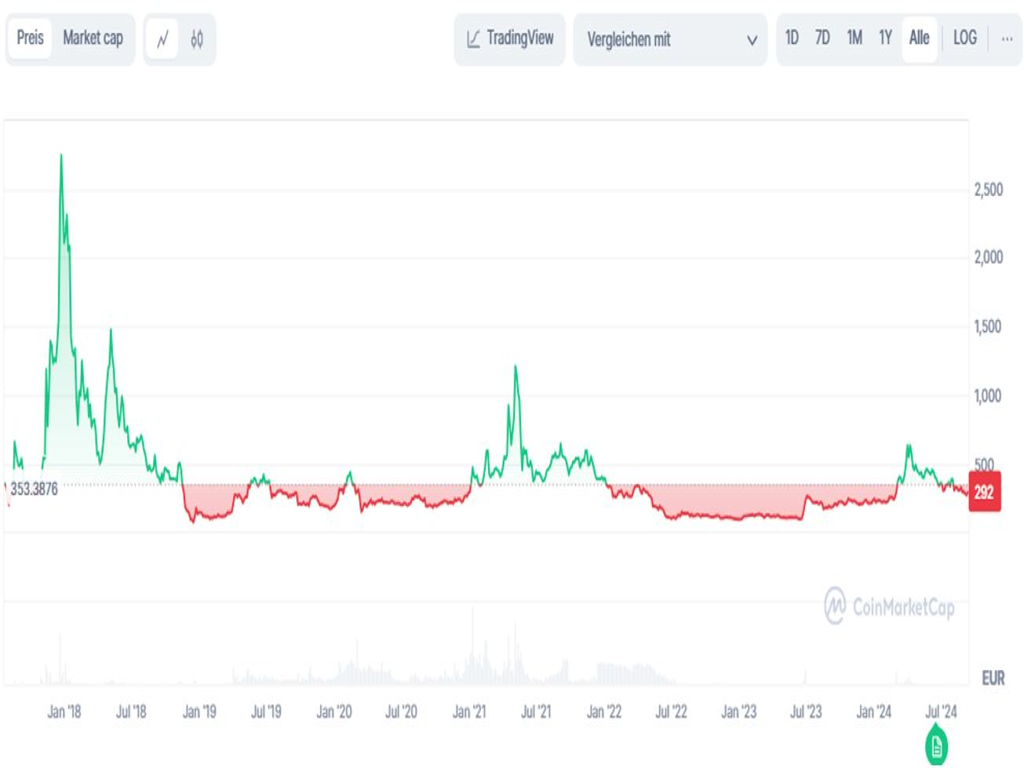This screenshot has height=768, width=1024.
Task: Click the red 292 current price label
Action: [984, 493]
